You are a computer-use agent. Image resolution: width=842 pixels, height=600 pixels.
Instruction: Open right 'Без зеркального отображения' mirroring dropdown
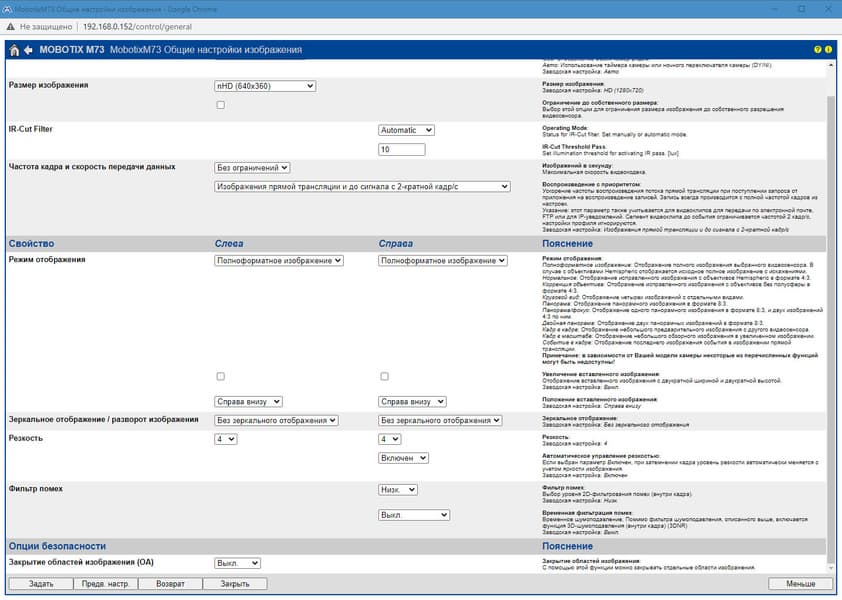[440, 421]
